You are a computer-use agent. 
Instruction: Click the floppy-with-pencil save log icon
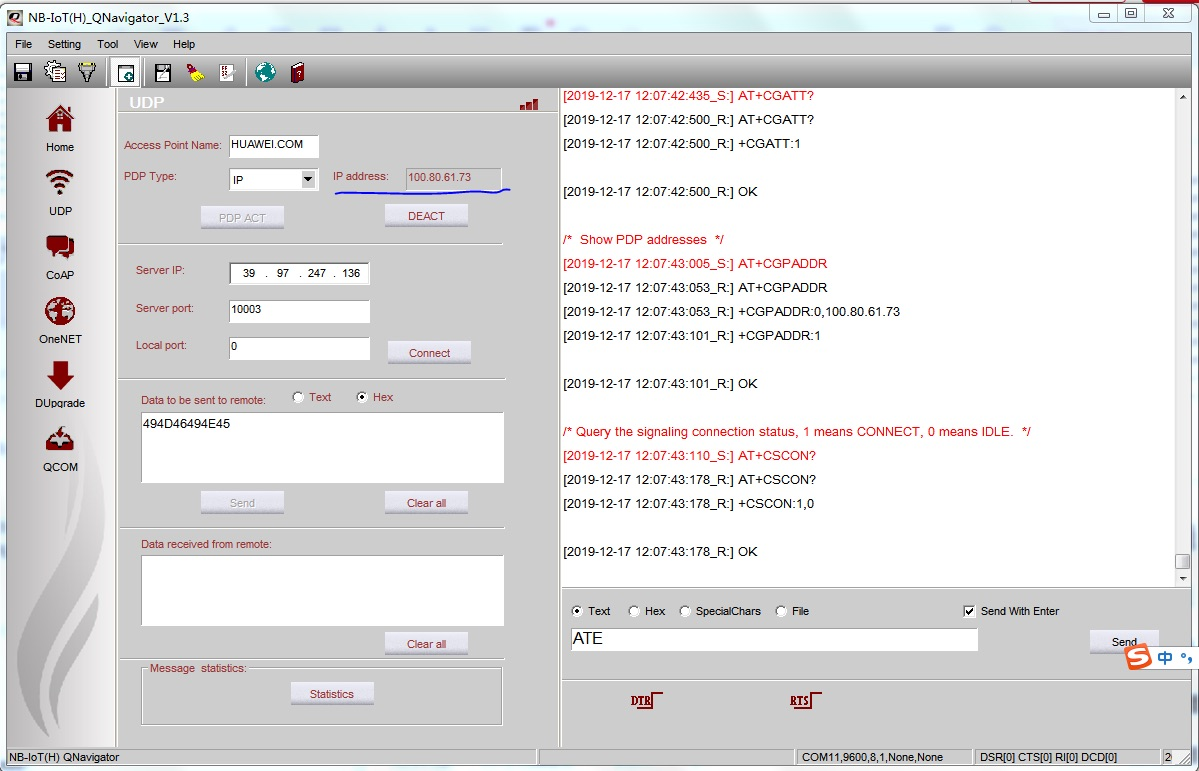tap(162, 73)
